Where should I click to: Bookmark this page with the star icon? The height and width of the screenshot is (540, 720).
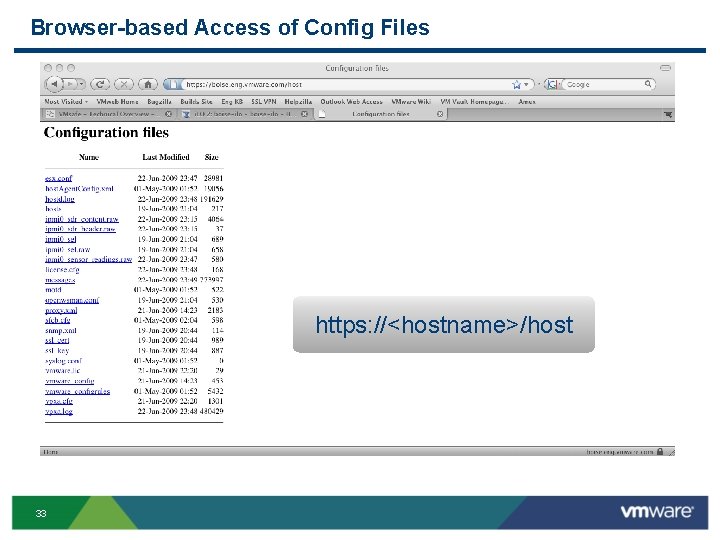pos(517,84)
